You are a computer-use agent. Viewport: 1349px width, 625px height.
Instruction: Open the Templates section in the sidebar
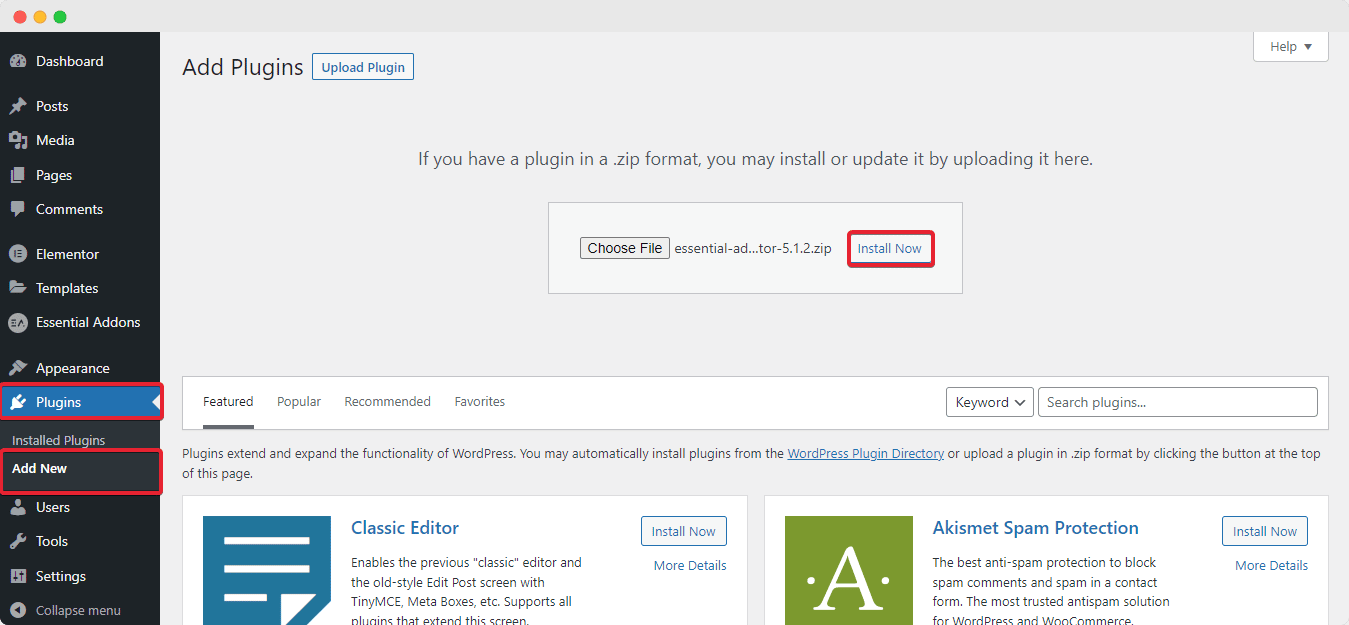(x=20, y=288)
